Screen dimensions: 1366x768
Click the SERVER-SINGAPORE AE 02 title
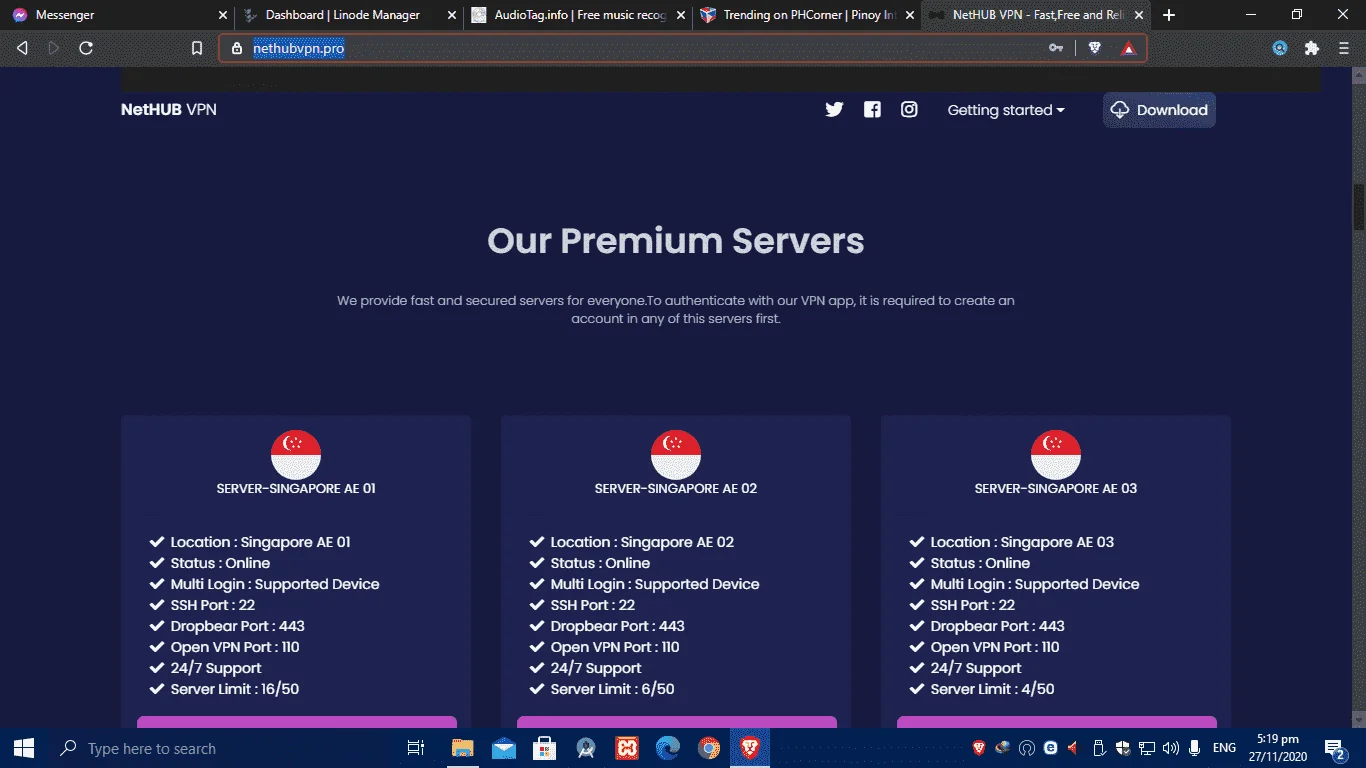676,489
